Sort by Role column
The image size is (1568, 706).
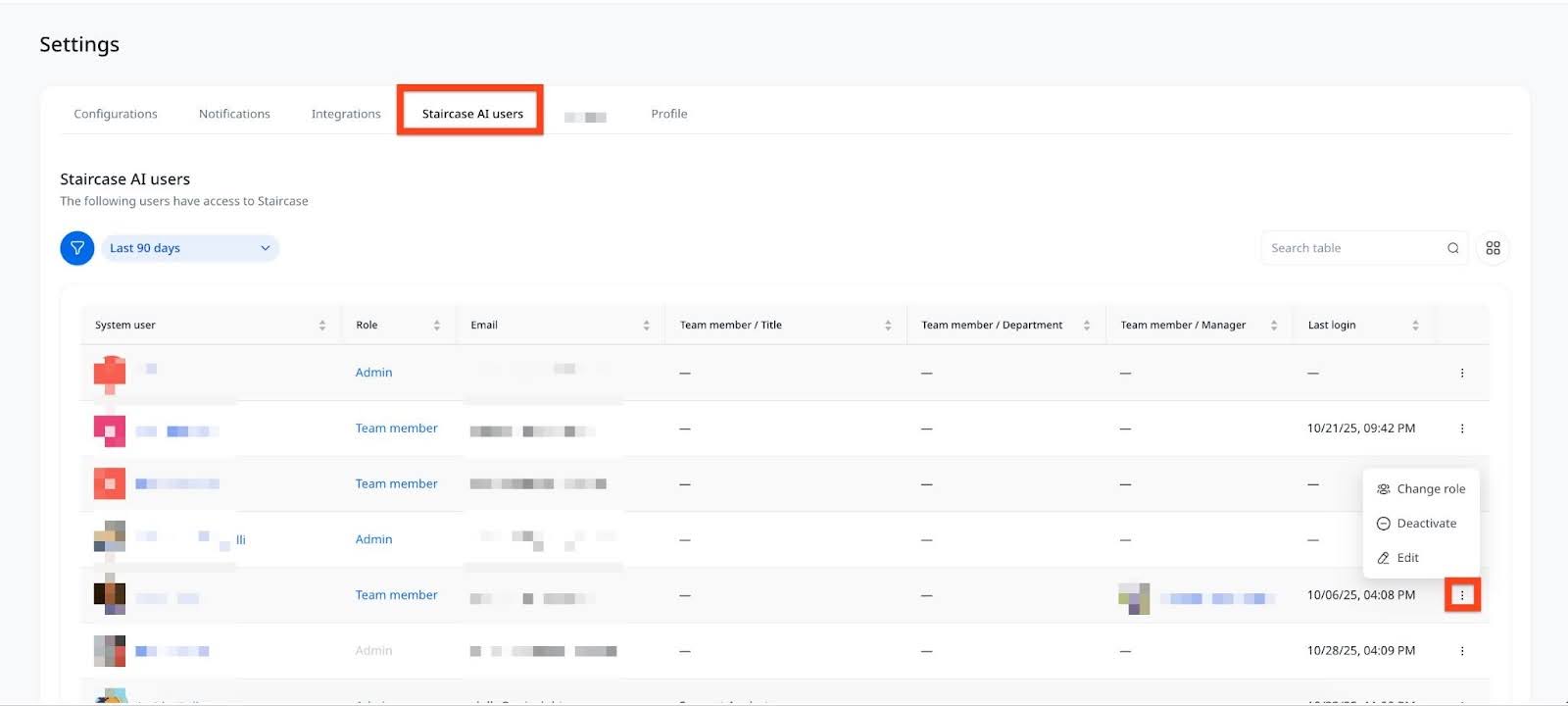point(437,326)
